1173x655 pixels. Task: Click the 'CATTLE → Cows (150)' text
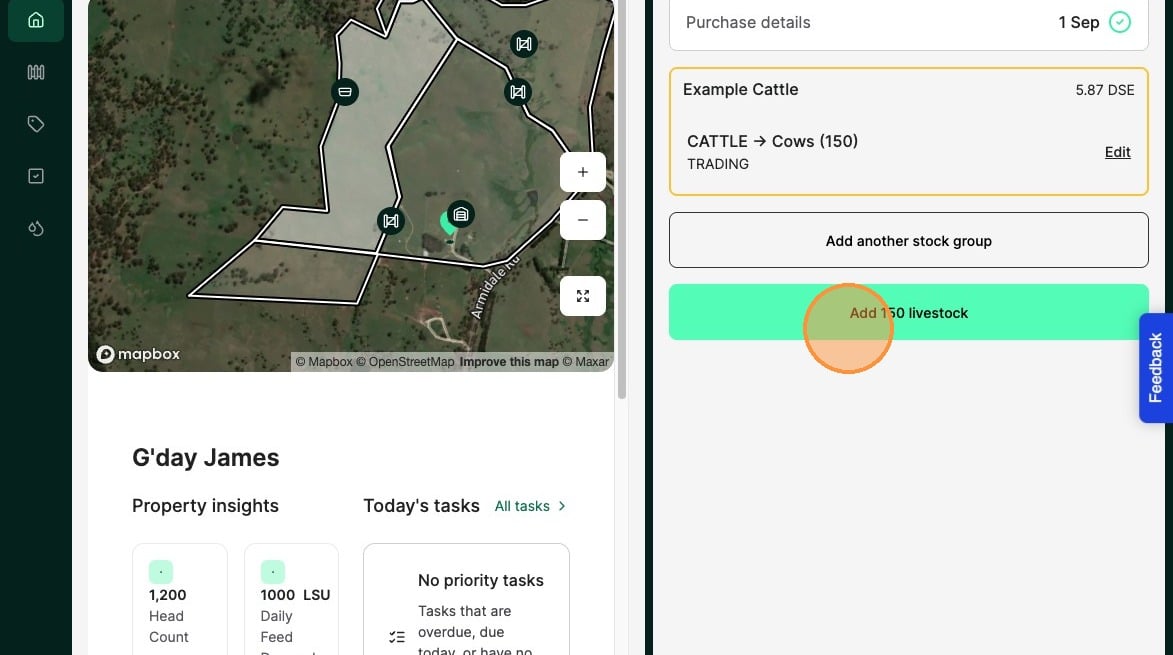coord(773,141)
